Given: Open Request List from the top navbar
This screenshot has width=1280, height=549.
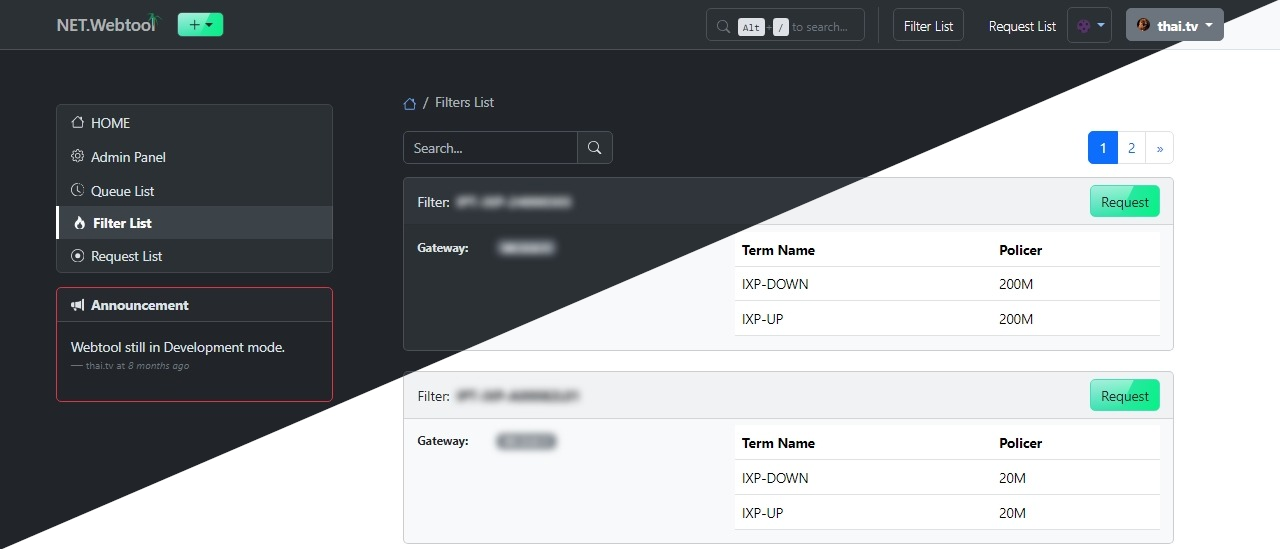Looking at the screenshot, I should pyautogui.click(x=1022, y=26).
